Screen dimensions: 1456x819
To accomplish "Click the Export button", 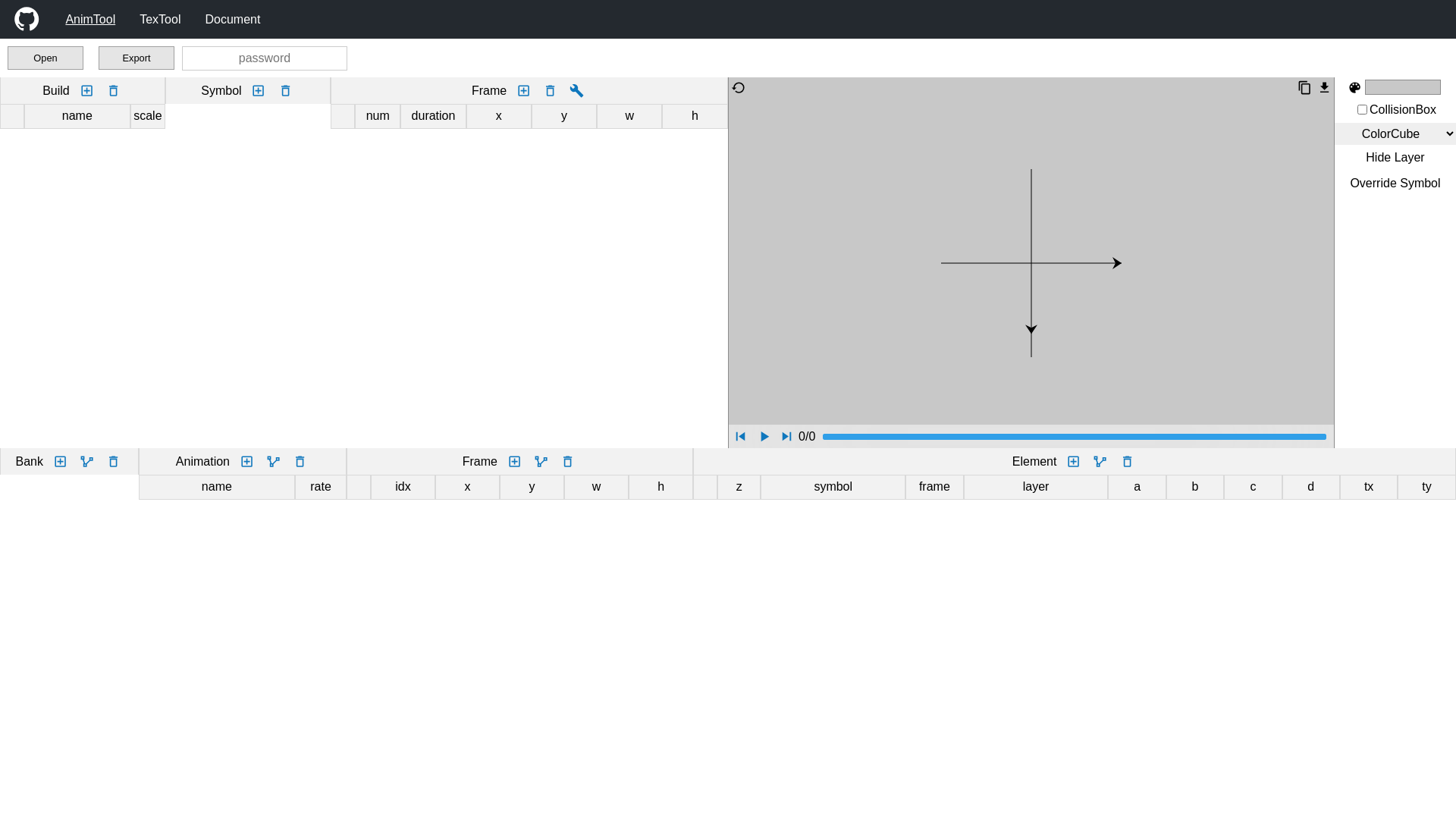I will (x=136, y=58).
